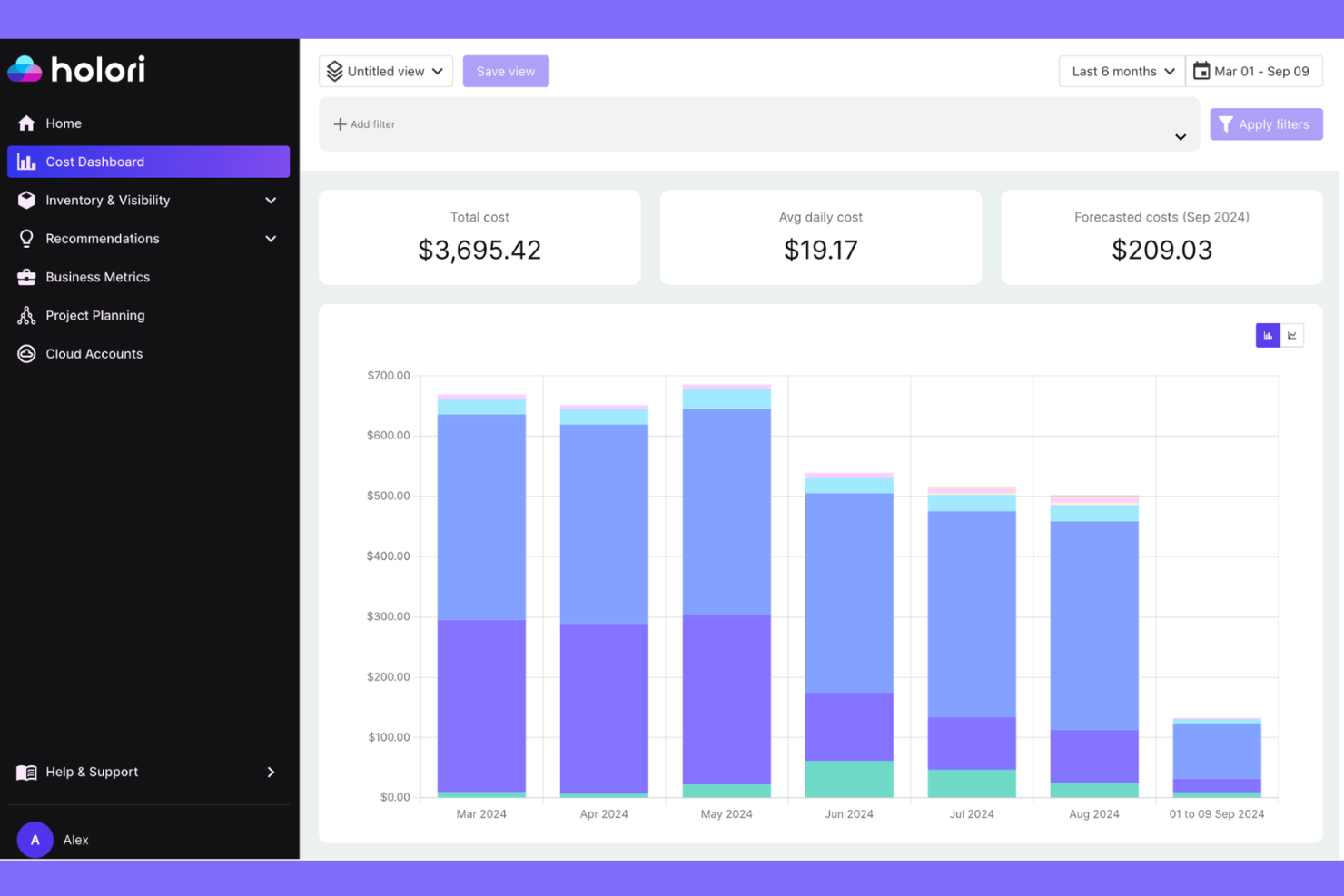
Task: Click the filter funnel icon on Apply filters
Action: (1226, 123)
